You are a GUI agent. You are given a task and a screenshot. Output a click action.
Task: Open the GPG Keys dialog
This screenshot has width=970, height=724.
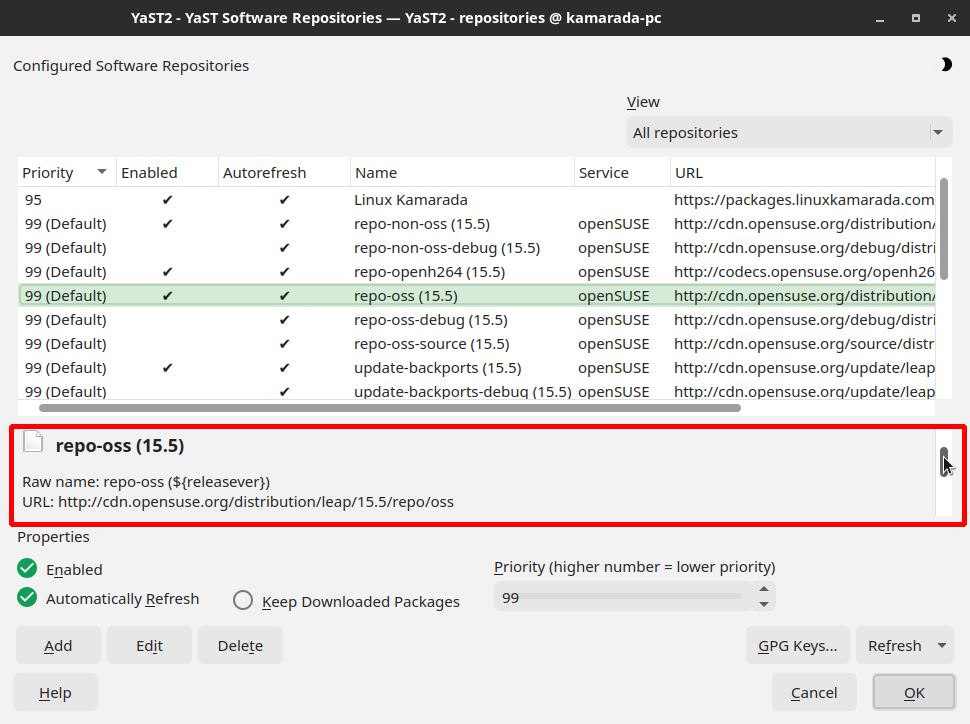[x=797, y=645]
